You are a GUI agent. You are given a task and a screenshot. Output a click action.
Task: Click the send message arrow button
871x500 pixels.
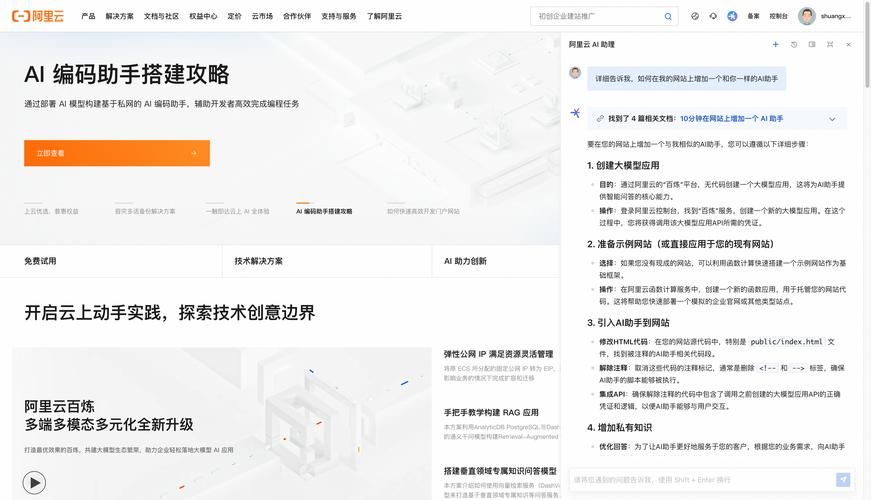coord(843,479)
